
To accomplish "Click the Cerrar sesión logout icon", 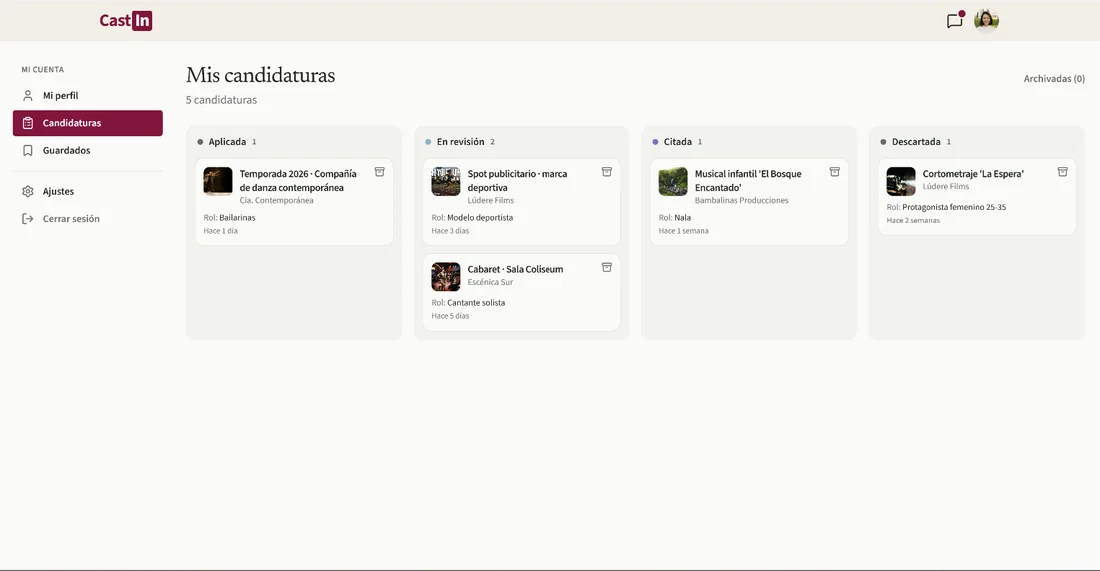I will [28, 219].
